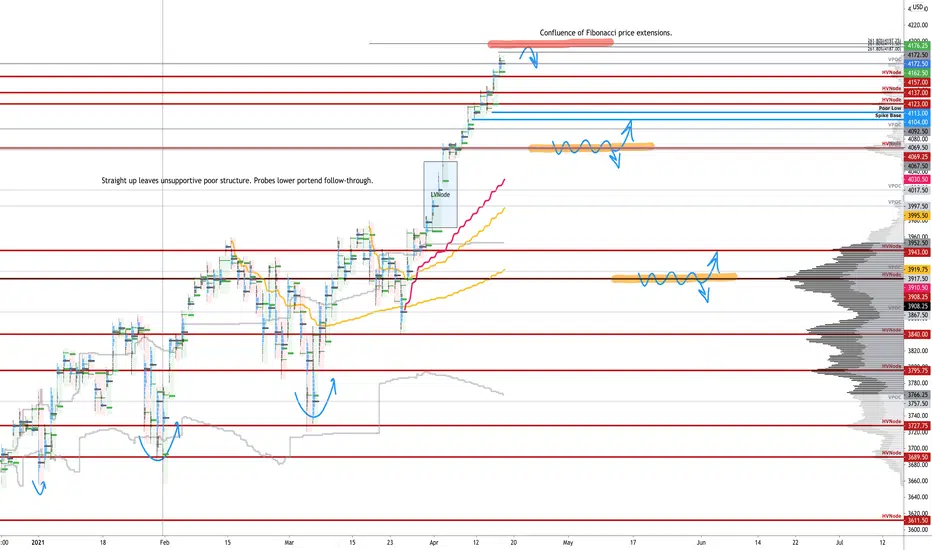Select the green 4162.50 price label
Image resolution: width=932 pixels, height=550 pixels.
[x=917, y=73]
